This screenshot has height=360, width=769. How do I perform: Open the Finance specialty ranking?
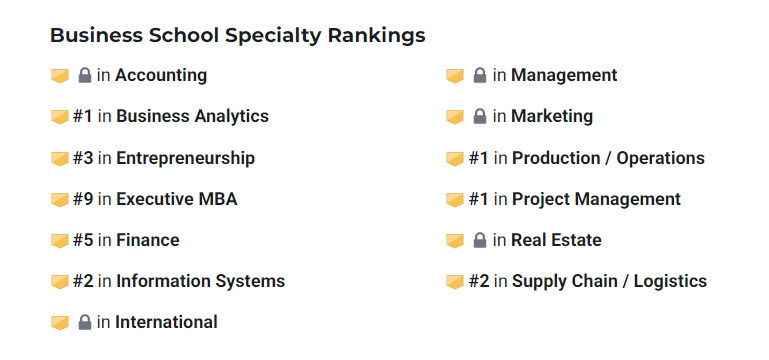(148, 240)
